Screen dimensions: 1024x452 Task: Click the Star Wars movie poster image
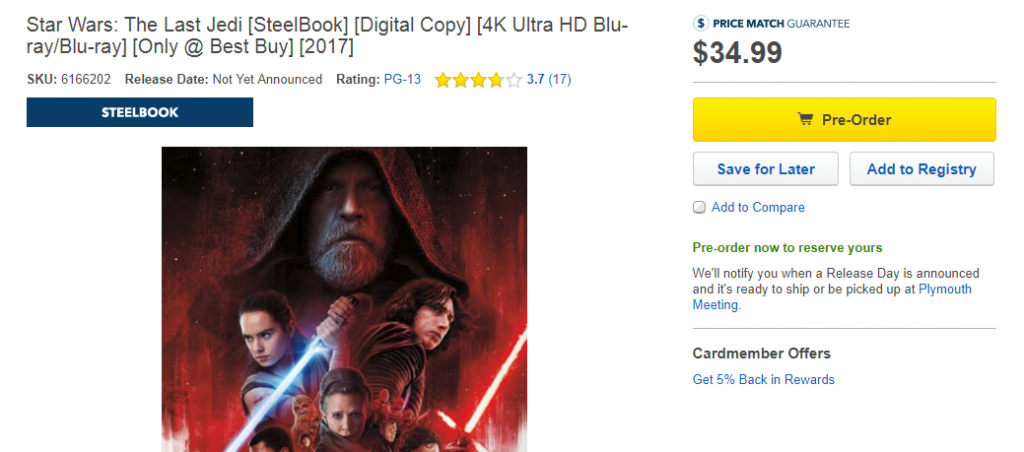[344, 299]
